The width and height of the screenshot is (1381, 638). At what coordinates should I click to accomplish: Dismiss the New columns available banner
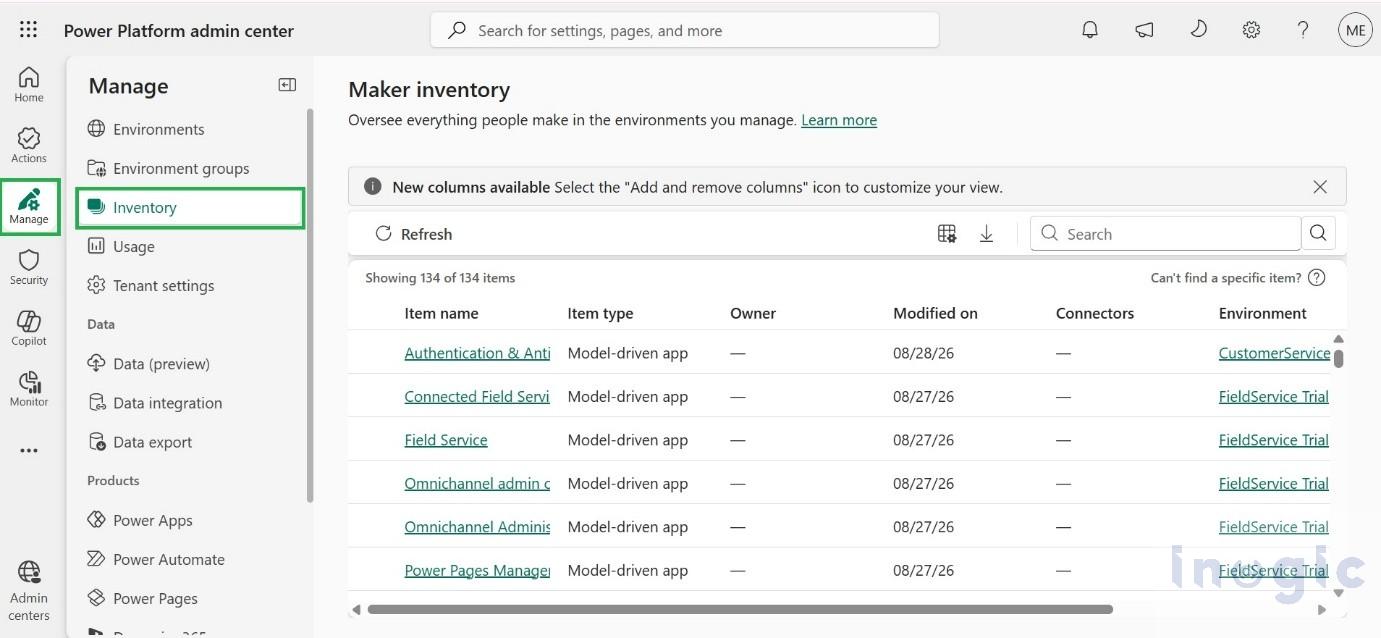click(x=1320, y=187)
